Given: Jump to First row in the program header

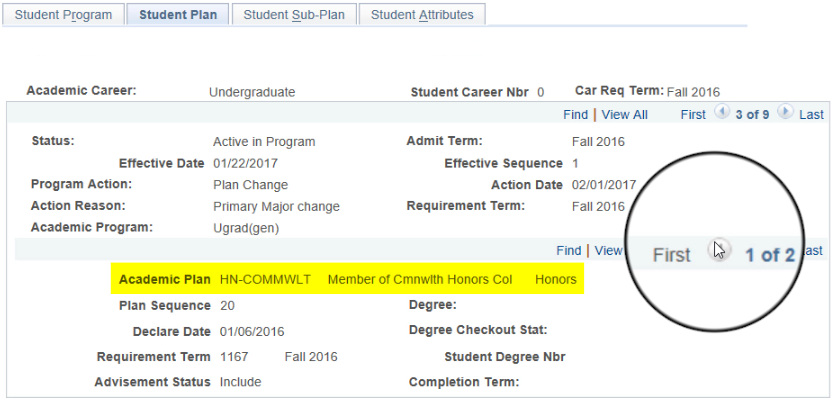Looking at the screenshot, I should (x=693, y=115).
